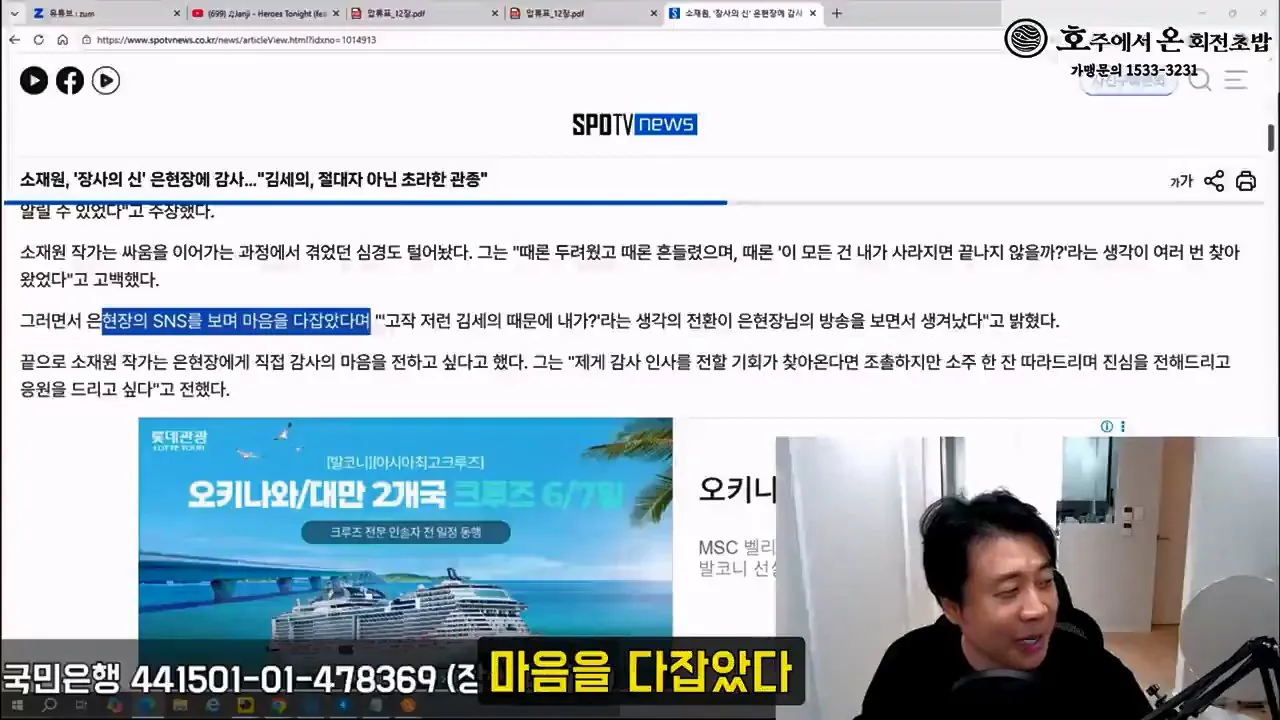This screenshot has width=1280, height=720.
Task: Go to the browser home page
Action: [62, 40]
